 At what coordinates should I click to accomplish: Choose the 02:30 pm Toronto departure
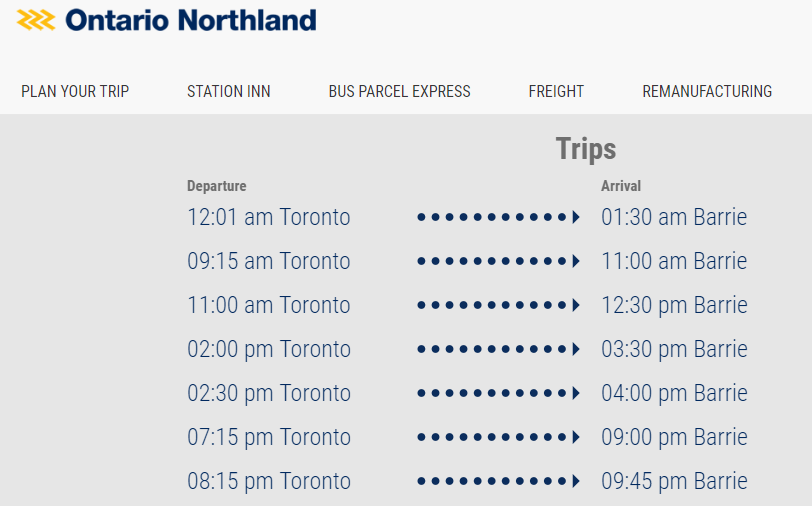[269, 393]
